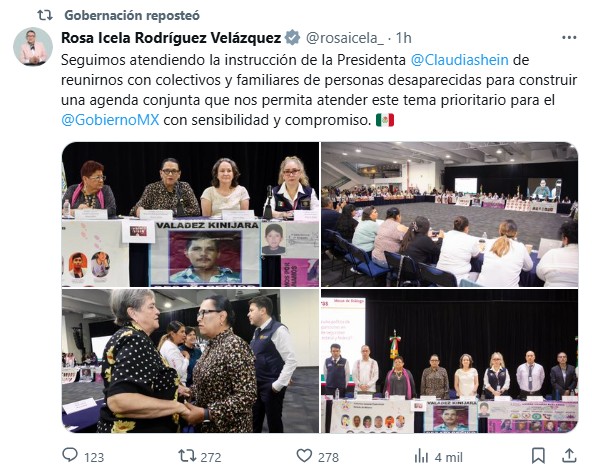Bookmark this tweet

coord(538,456)
